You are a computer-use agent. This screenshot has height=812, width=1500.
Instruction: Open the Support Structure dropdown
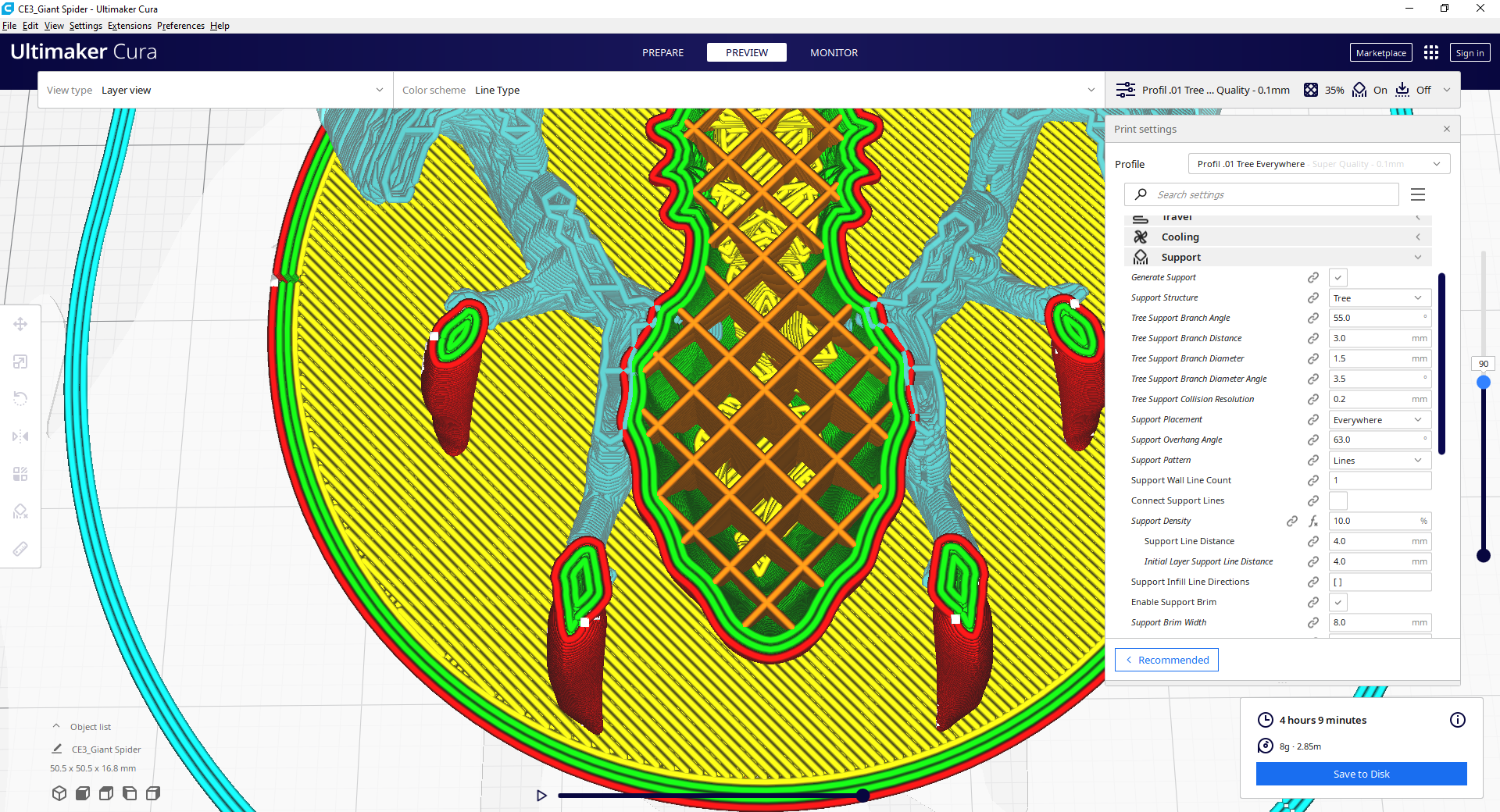[1380, 297]
